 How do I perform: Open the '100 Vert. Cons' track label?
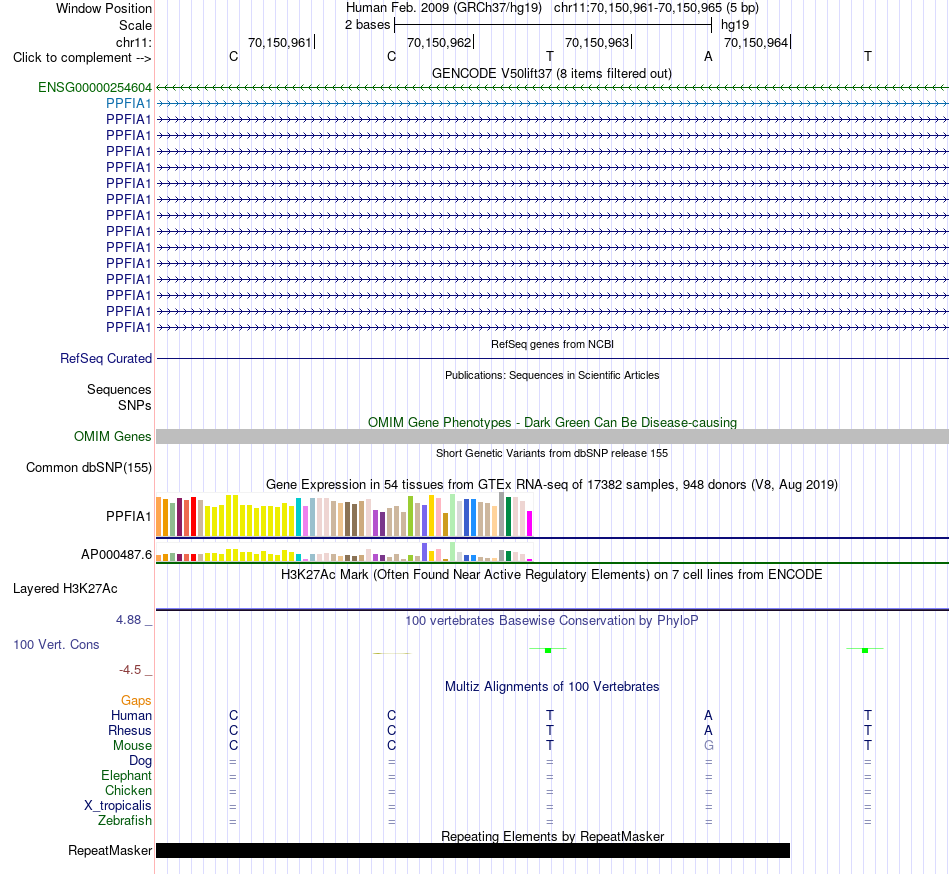click(56, 644)
